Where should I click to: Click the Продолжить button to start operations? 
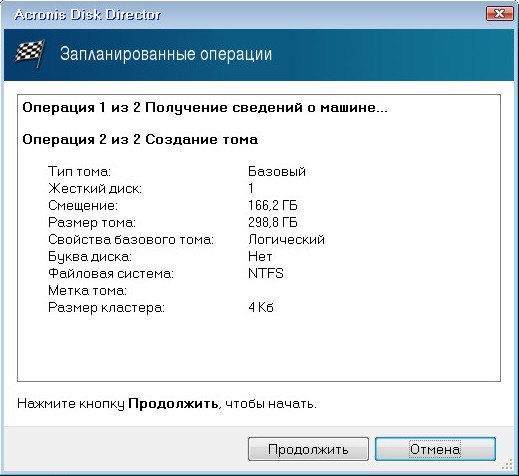pyautogui.click(x=308, y=449)
